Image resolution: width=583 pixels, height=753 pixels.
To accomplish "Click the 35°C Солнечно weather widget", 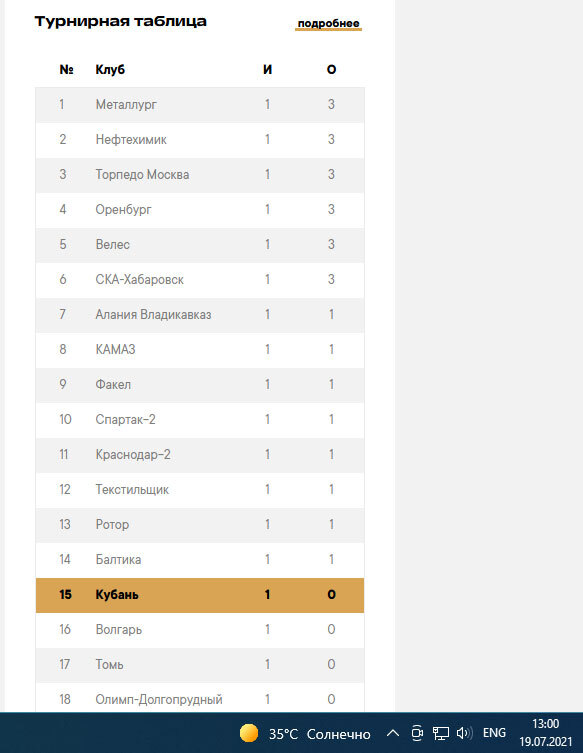I will click(305, 733).
